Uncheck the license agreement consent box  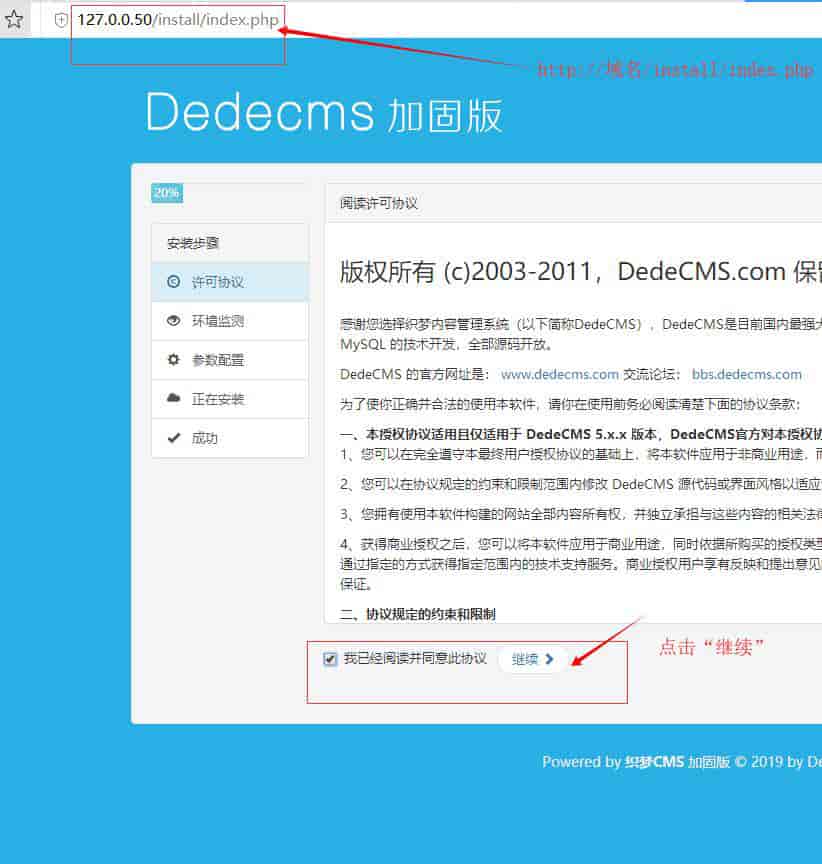coord(329,658)
